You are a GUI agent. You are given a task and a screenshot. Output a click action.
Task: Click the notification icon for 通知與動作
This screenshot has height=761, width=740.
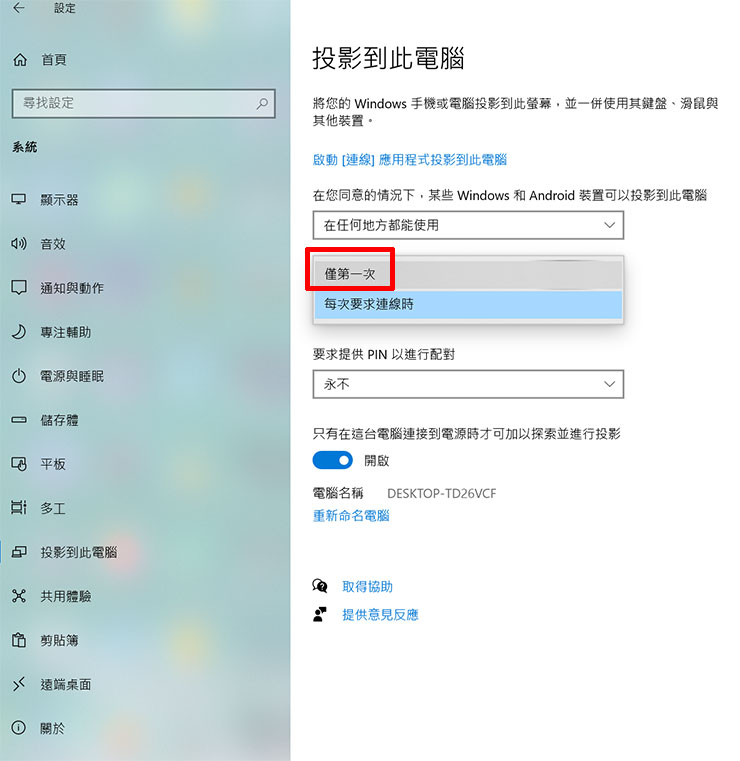click(19, 287)
